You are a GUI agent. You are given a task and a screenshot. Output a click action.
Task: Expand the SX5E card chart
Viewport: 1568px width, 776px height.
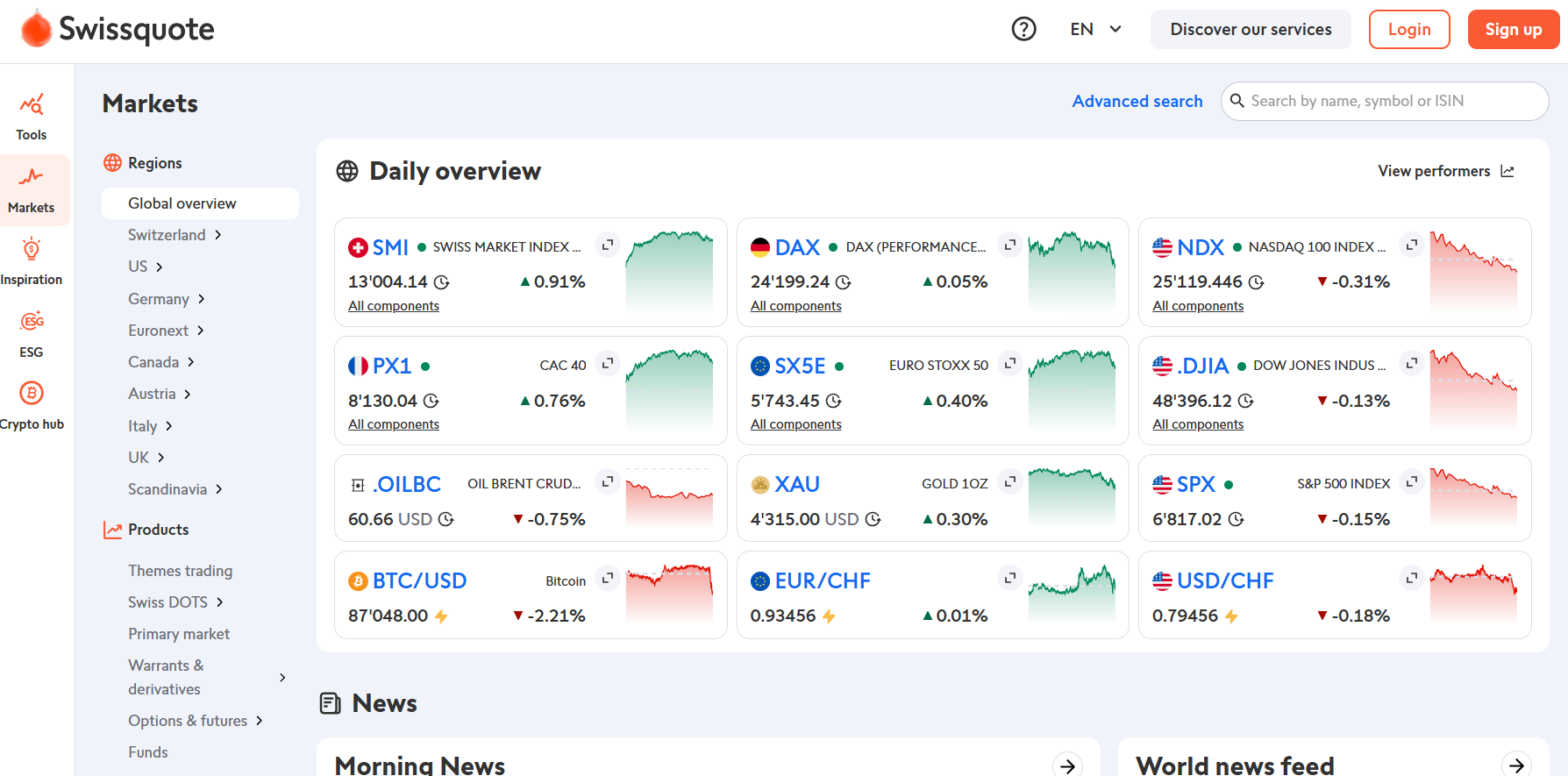coord(1010,363)
